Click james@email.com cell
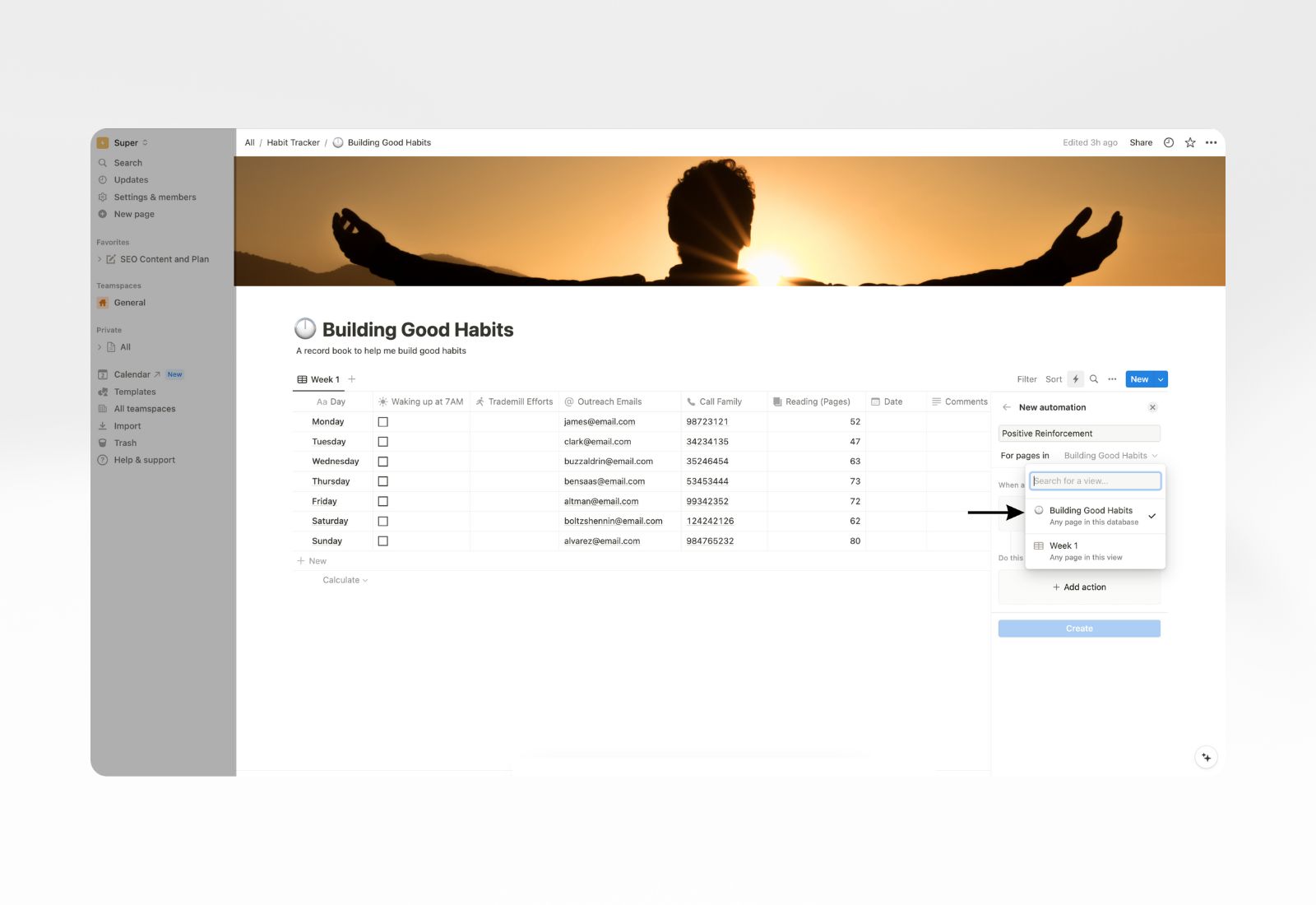 (620, 422)
